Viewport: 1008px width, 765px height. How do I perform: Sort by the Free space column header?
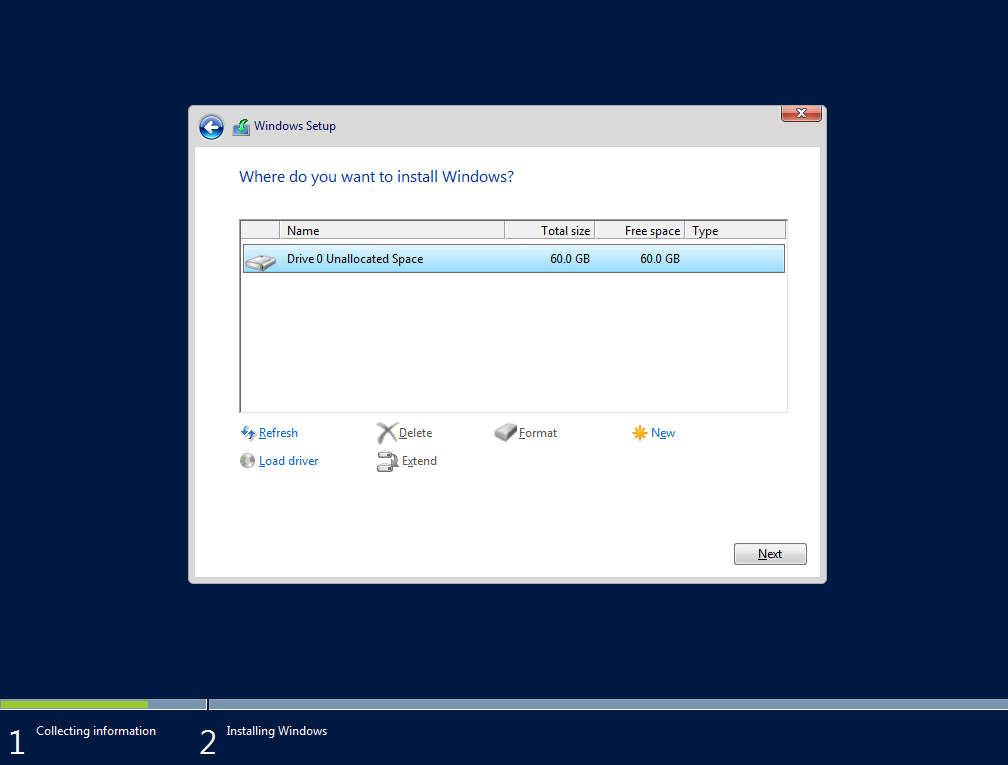(640, 230)
